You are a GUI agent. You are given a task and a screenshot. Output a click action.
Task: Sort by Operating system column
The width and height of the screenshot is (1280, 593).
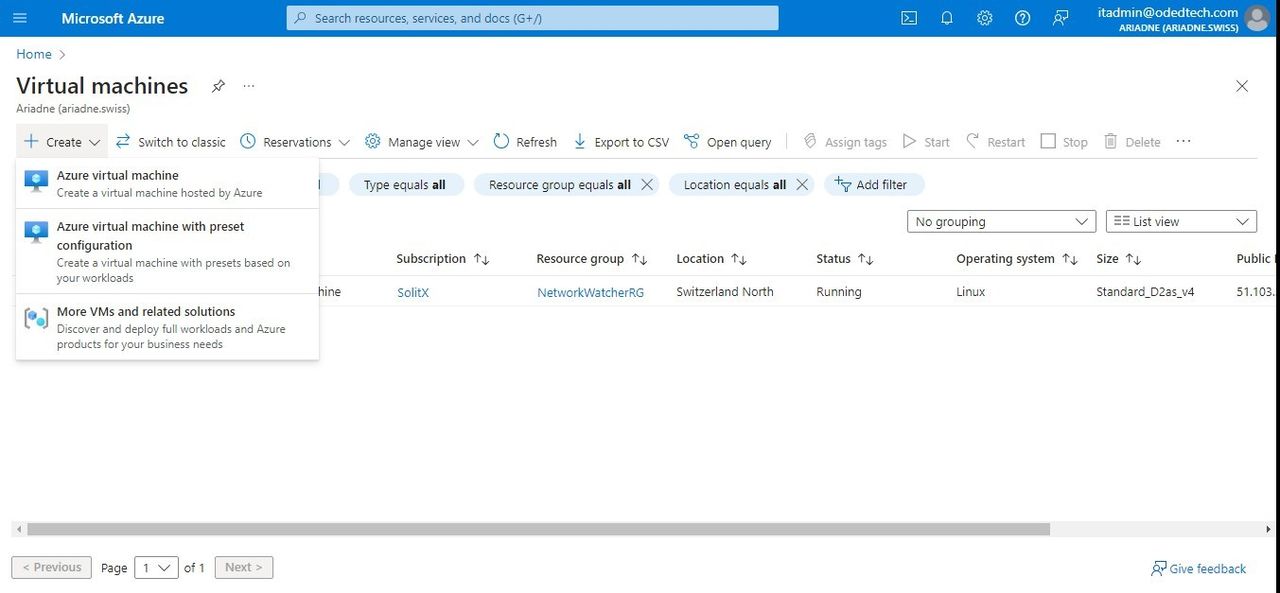[x=1017, y=259]
